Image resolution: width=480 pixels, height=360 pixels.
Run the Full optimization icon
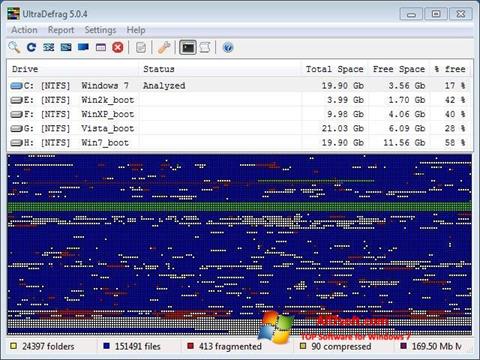(x=83, y=47)
